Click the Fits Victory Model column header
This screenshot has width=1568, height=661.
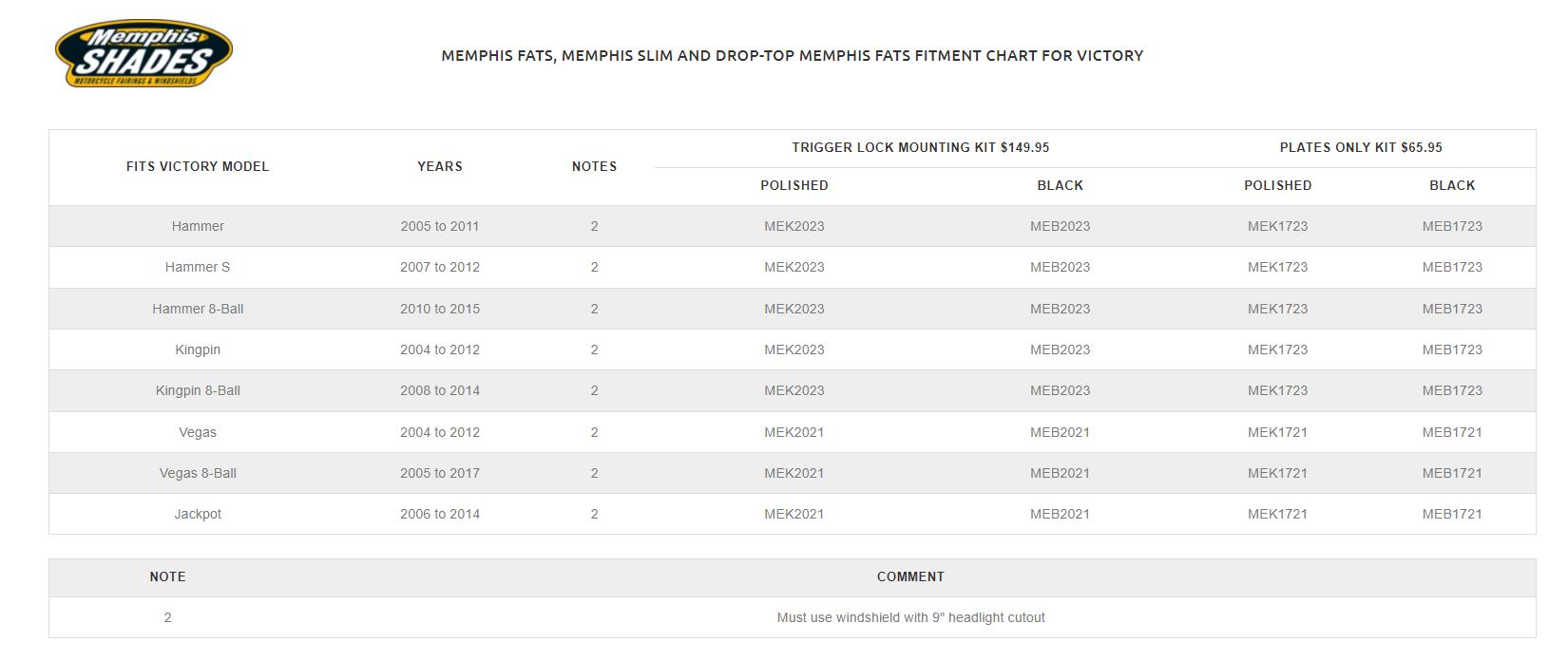coord(198,166)
